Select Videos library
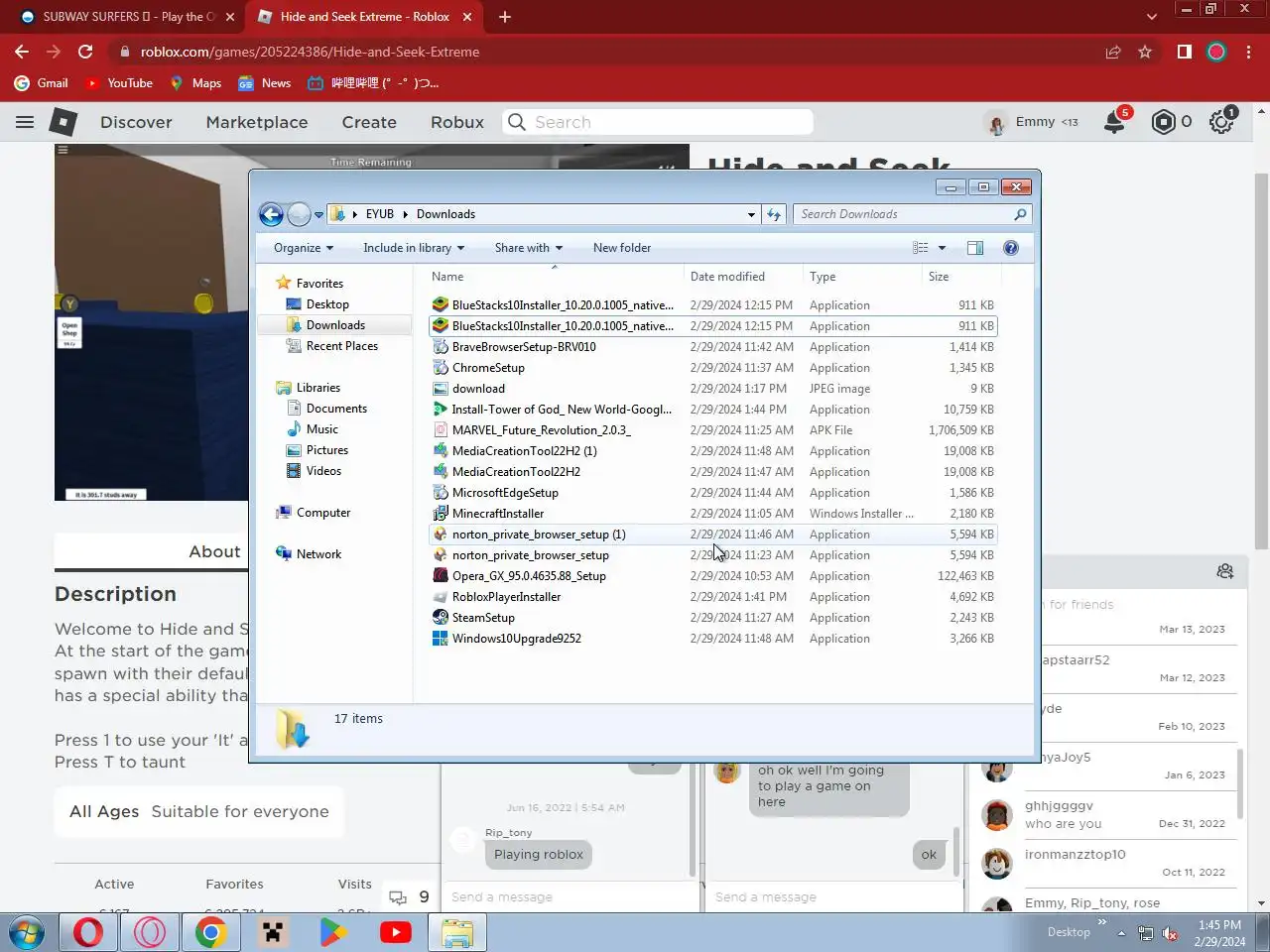Viewport: 1270px width, 952px height. (323, 471)
